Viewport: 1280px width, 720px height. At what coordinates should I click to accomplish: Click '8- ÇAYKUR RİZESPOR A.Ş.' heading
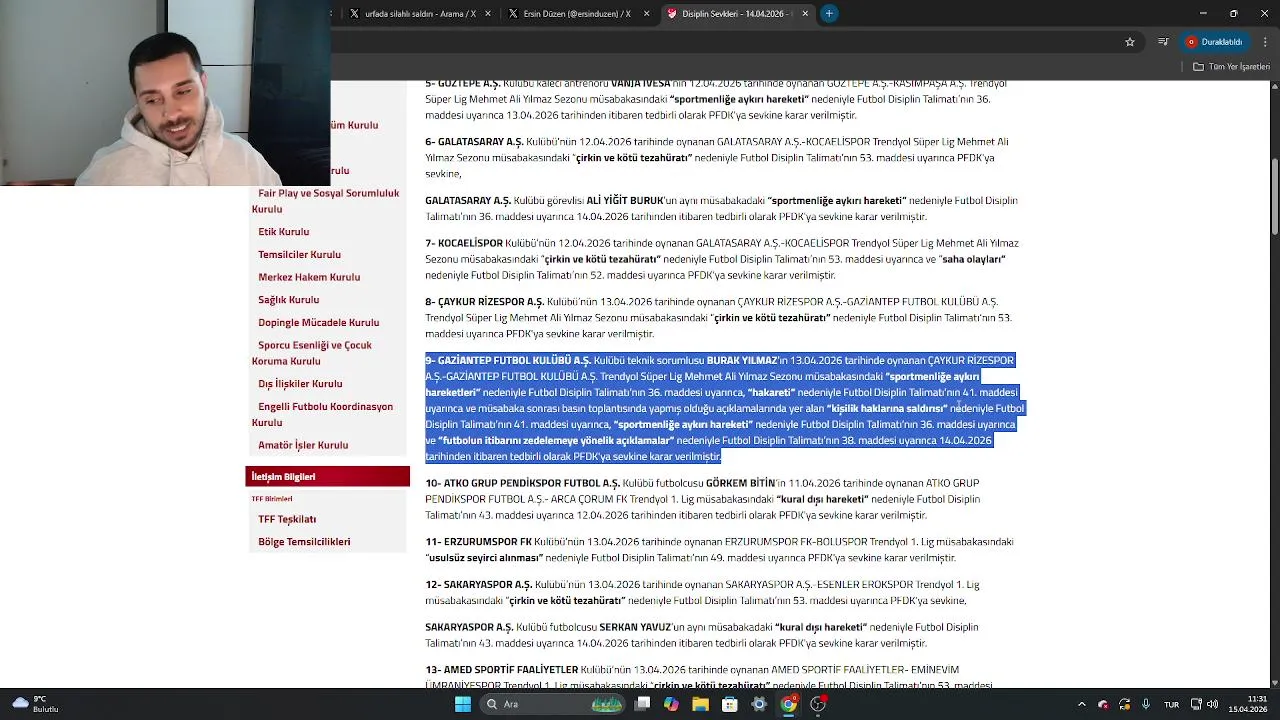click(x=484, y=302)
